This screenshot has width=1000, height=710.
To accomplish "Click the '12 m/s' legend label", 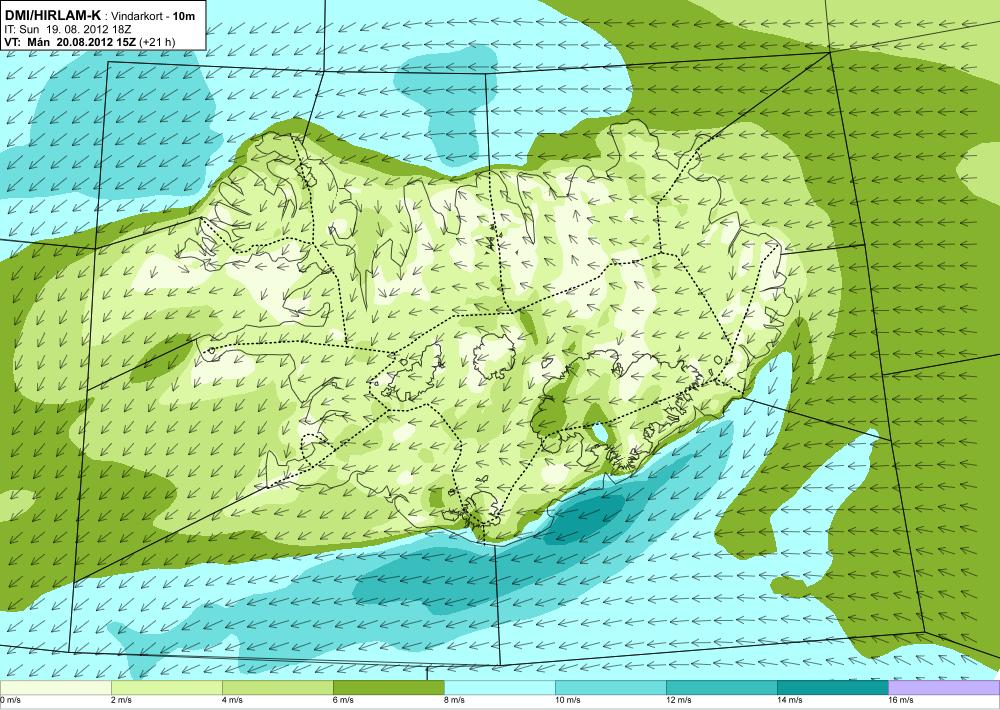I will [678, 700].
